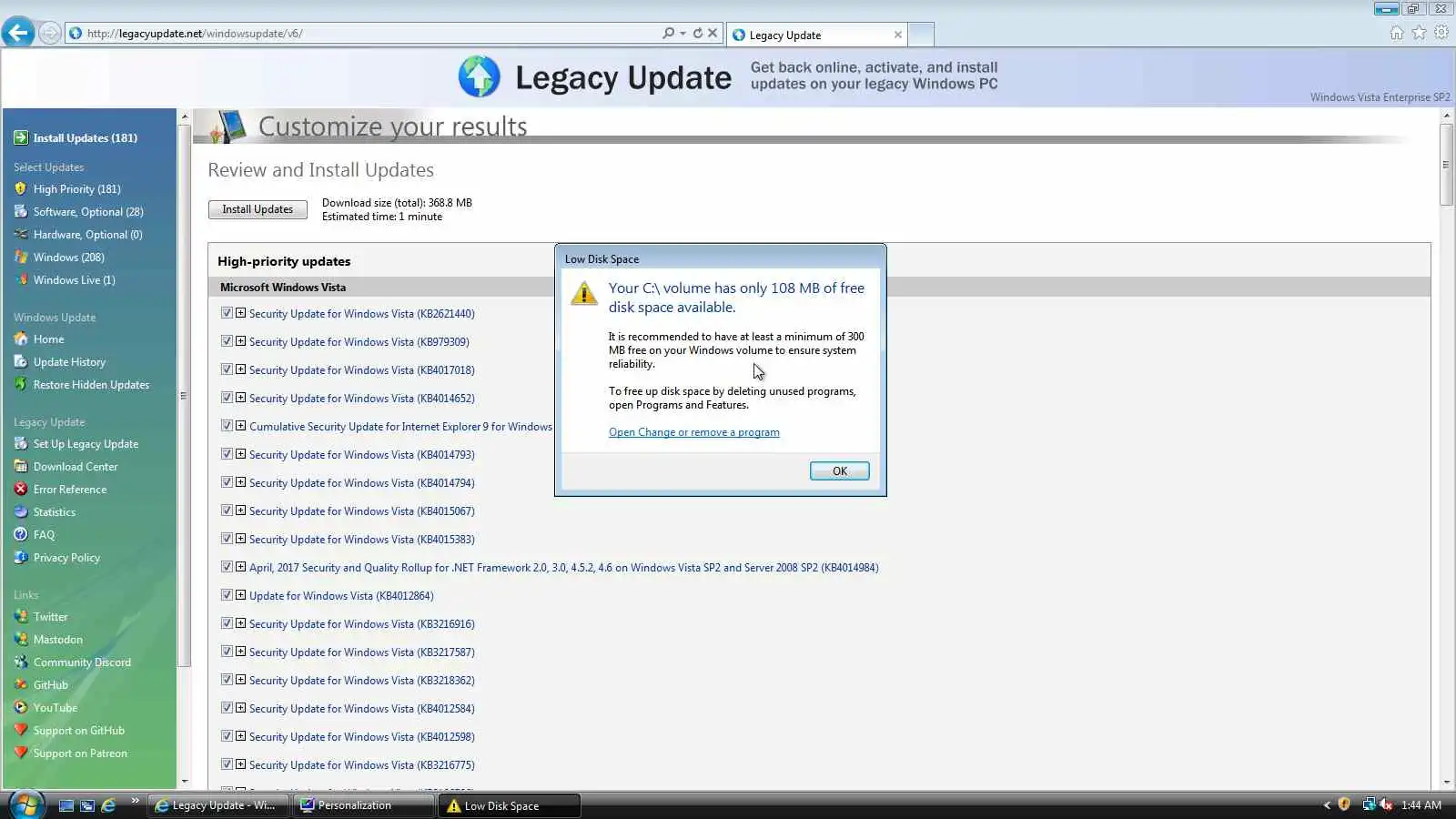This screenshot has height=819, width=1456.
Task: Click the Restore Hidden Updates icon
Action: pyautogui.click(x=21, y=385)
